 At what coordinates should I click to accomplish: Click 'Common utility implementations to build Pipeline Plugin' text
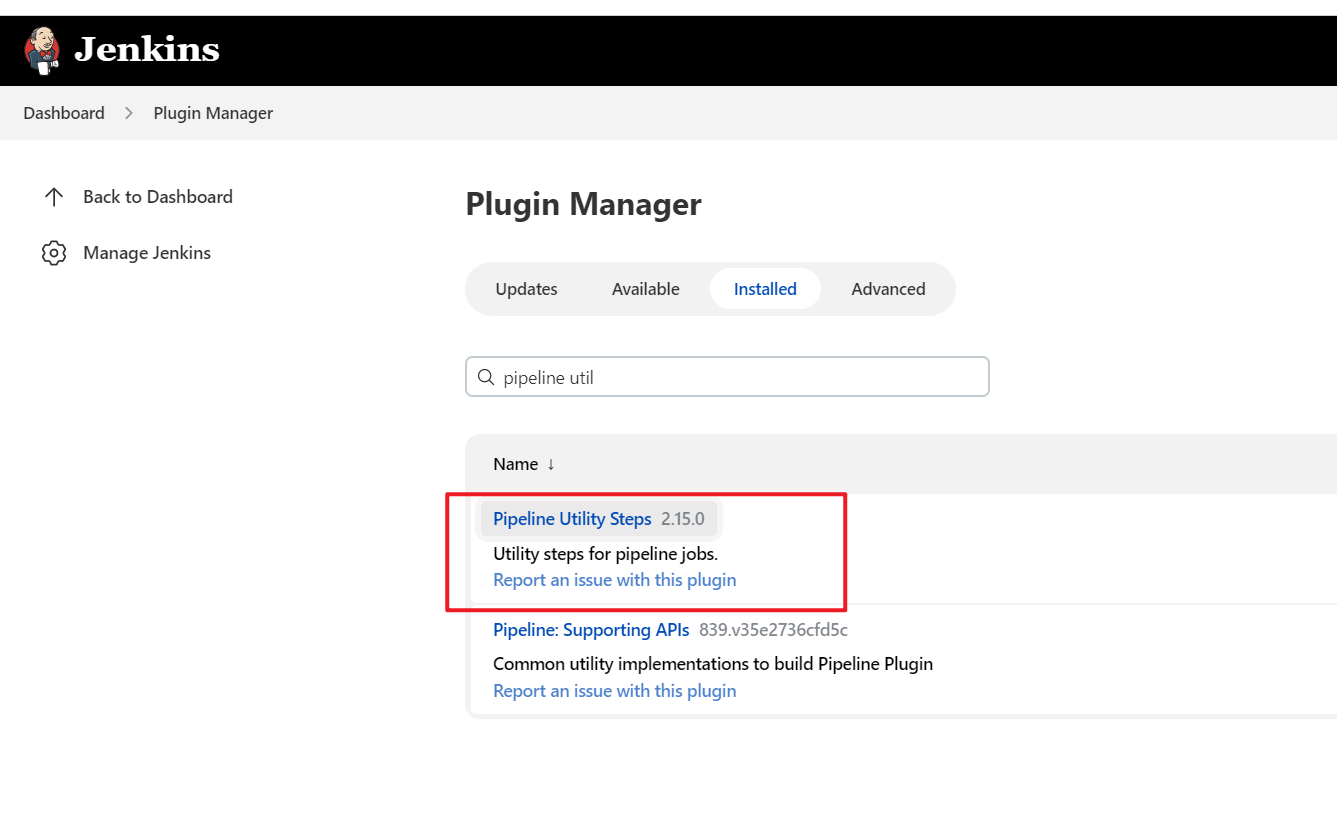(x=713, y=664)
